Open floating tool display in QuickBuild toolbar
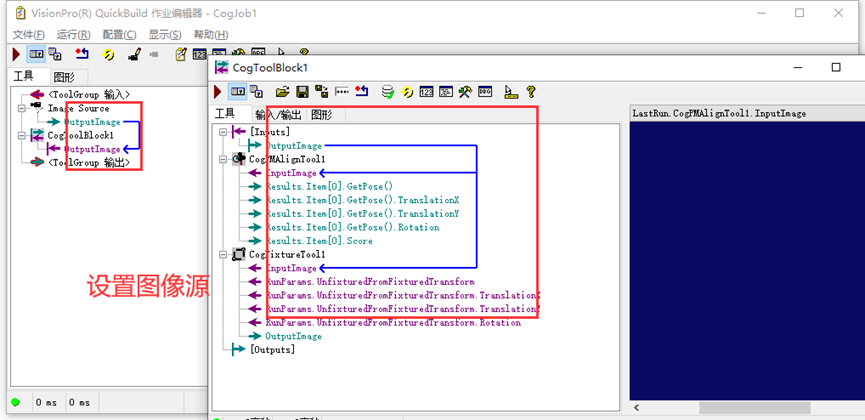The width and height of the screenshot is (865, 420). click(x=55, y=54)
